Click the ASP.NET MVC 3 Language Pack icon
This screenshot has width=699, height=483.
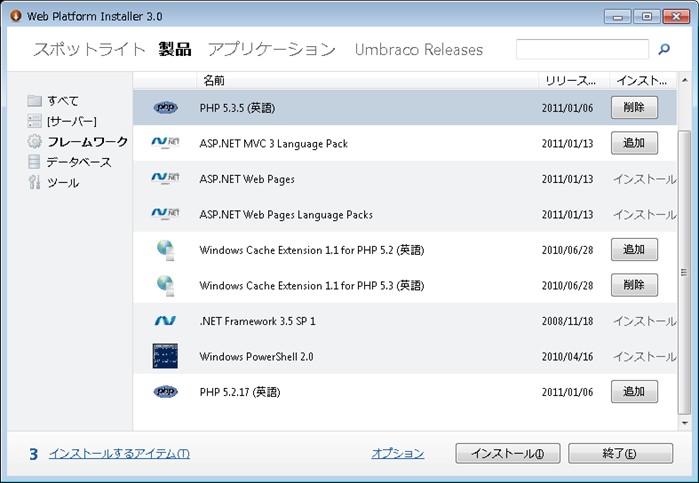165,143
